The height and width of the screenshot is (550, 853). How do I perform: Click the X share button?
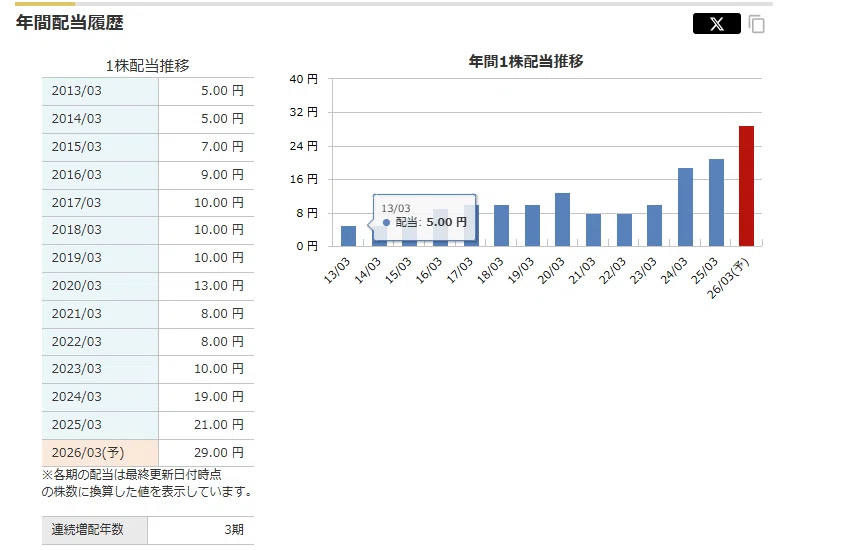716,24
